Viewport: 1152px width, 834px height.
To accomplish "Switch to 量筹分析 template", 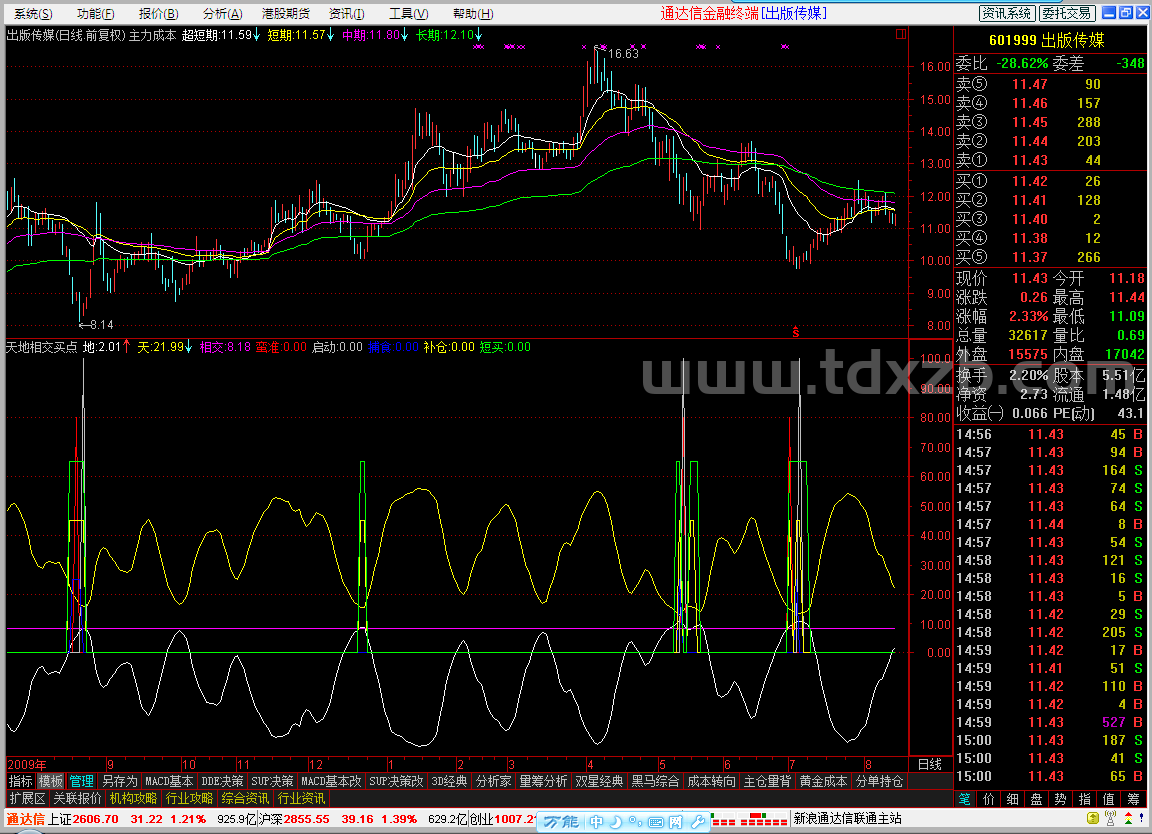I will [543, 781].
